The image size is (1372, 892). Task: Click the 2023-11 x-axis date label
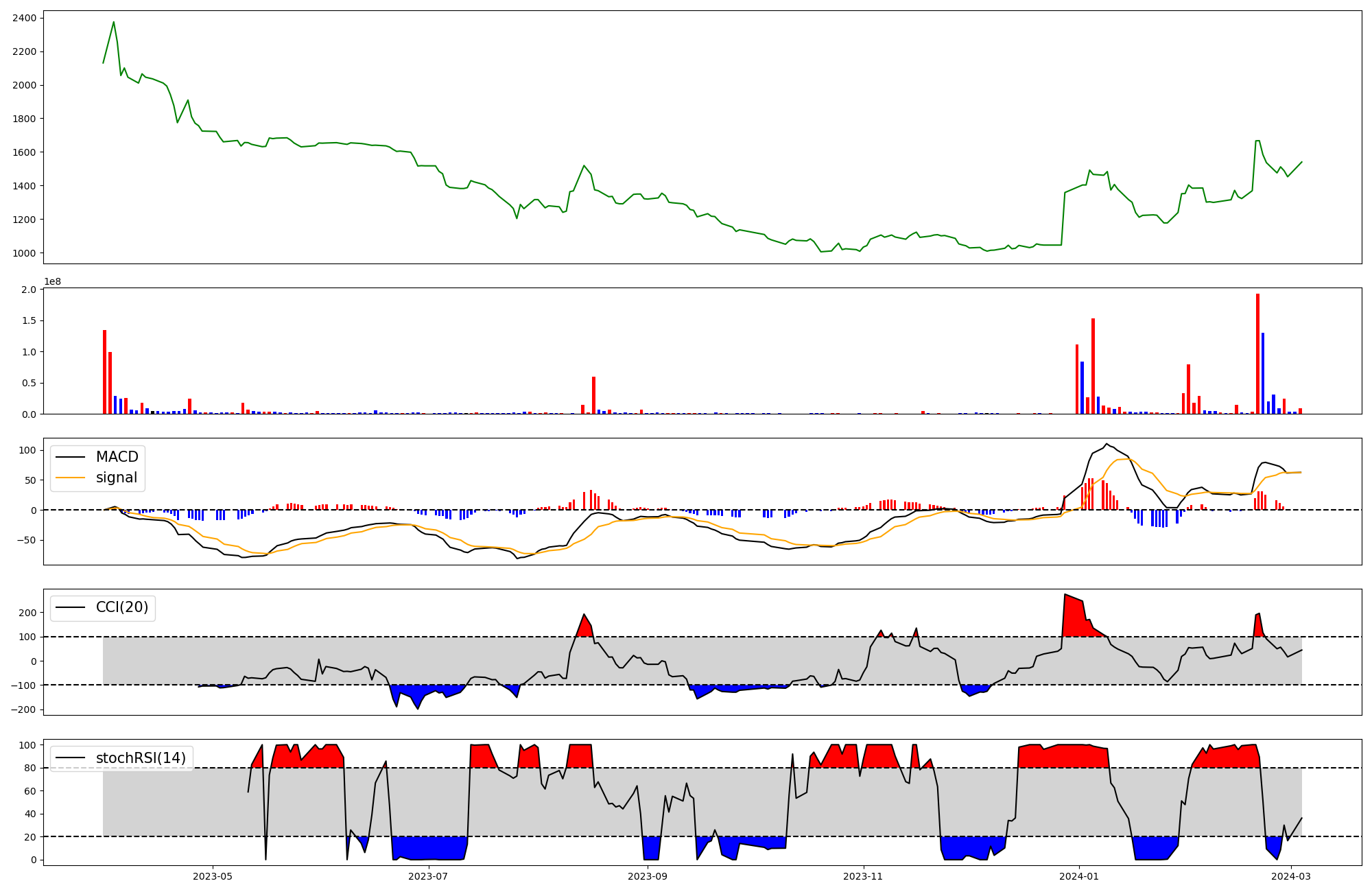point(863,876)
